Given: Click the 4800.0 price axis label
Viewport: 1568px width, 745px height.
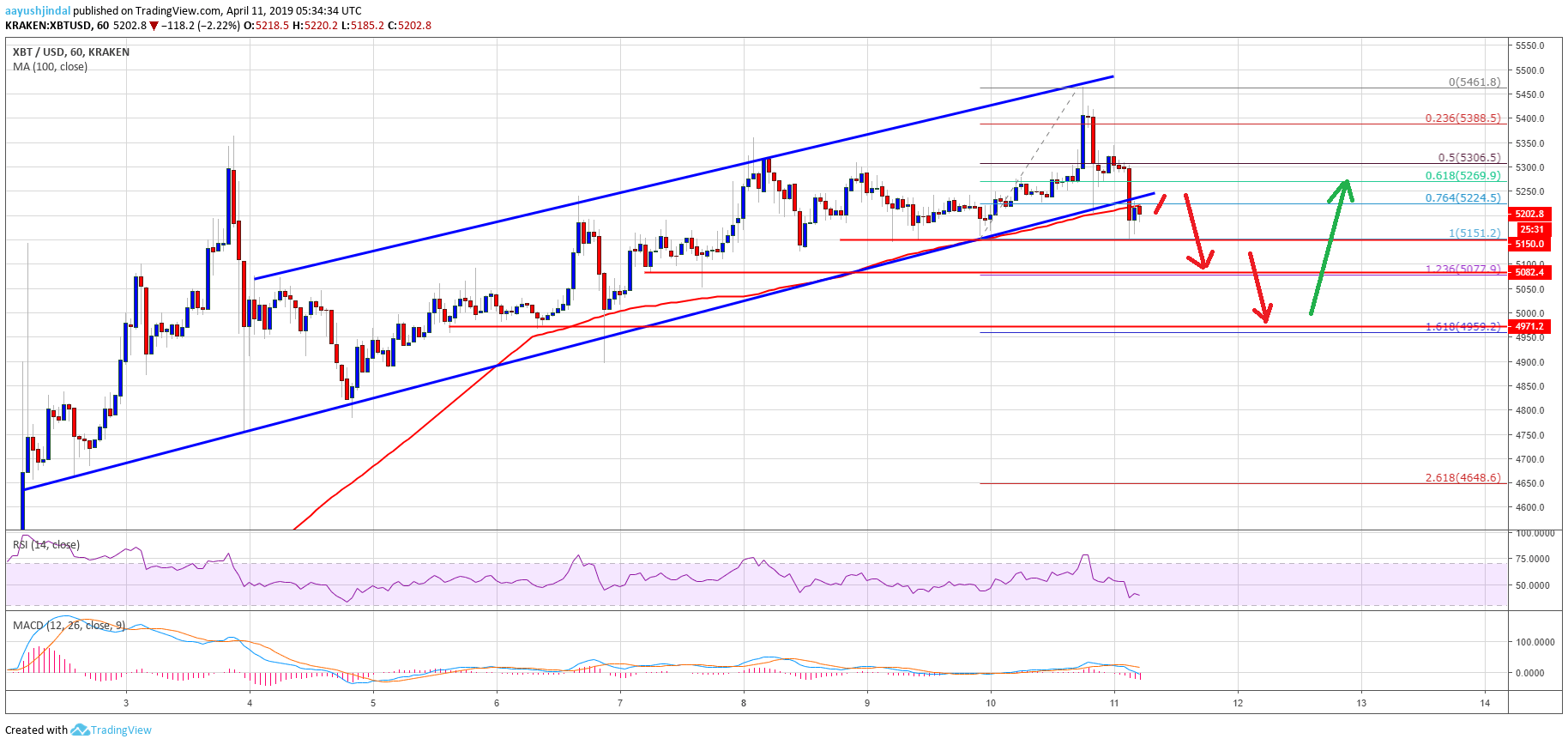Looking at the screenshot, I should click(1529, 410).
